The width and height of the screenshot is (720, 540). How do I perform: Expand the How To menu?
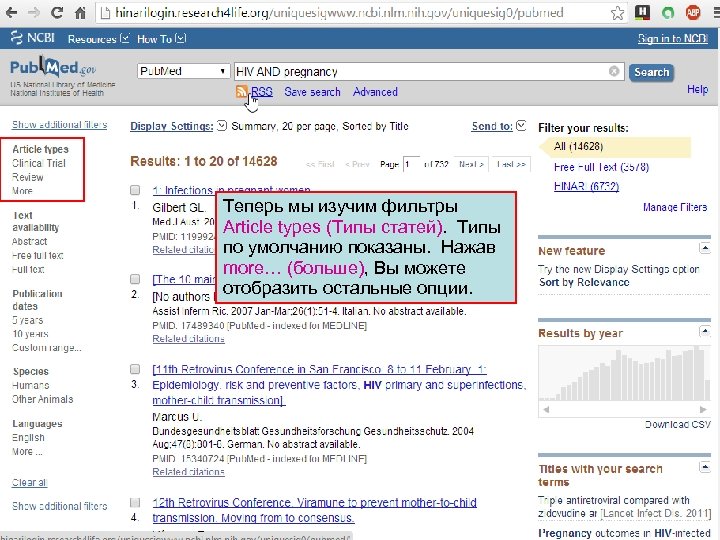pyautogui.click(x=161, y=39)
